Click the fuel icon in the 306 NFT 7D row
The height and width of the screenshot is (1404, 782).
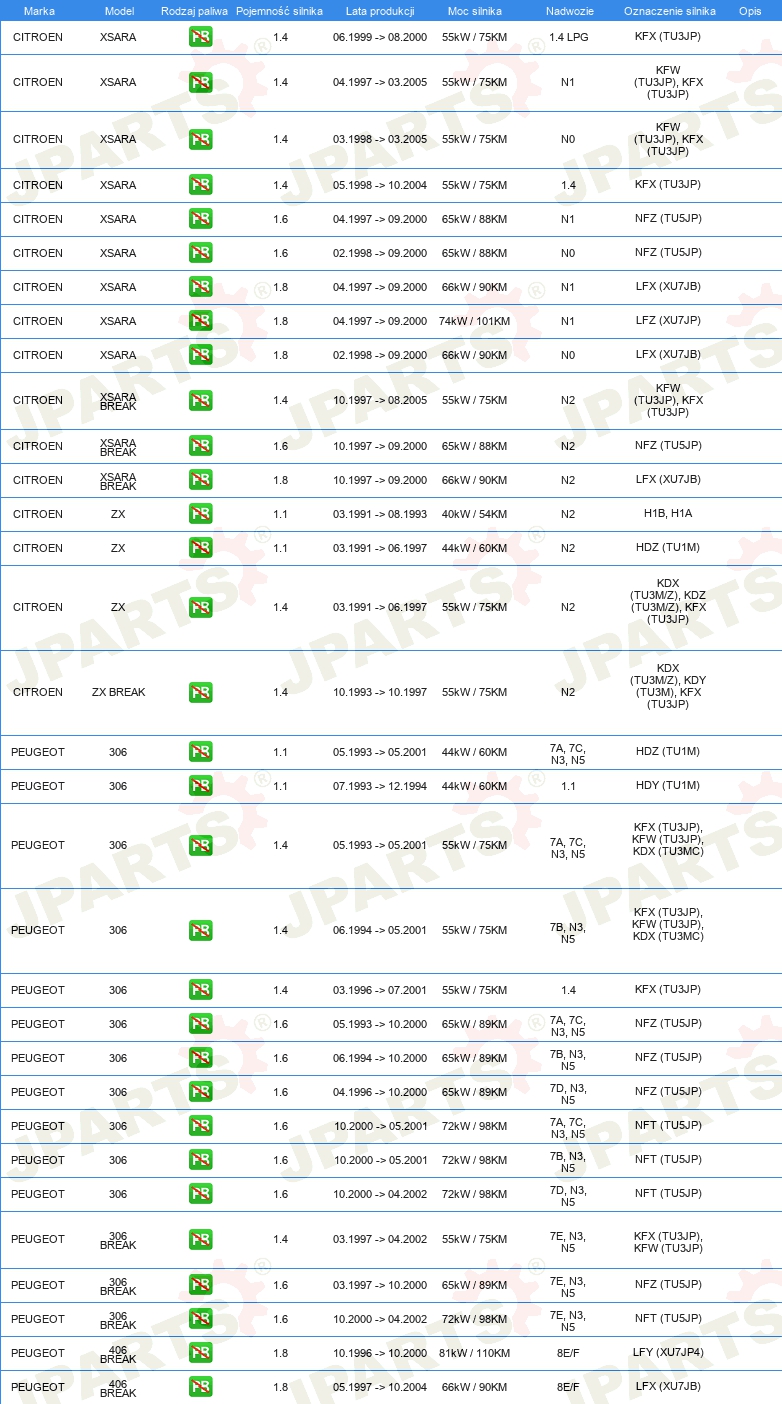coord(201,1194)
